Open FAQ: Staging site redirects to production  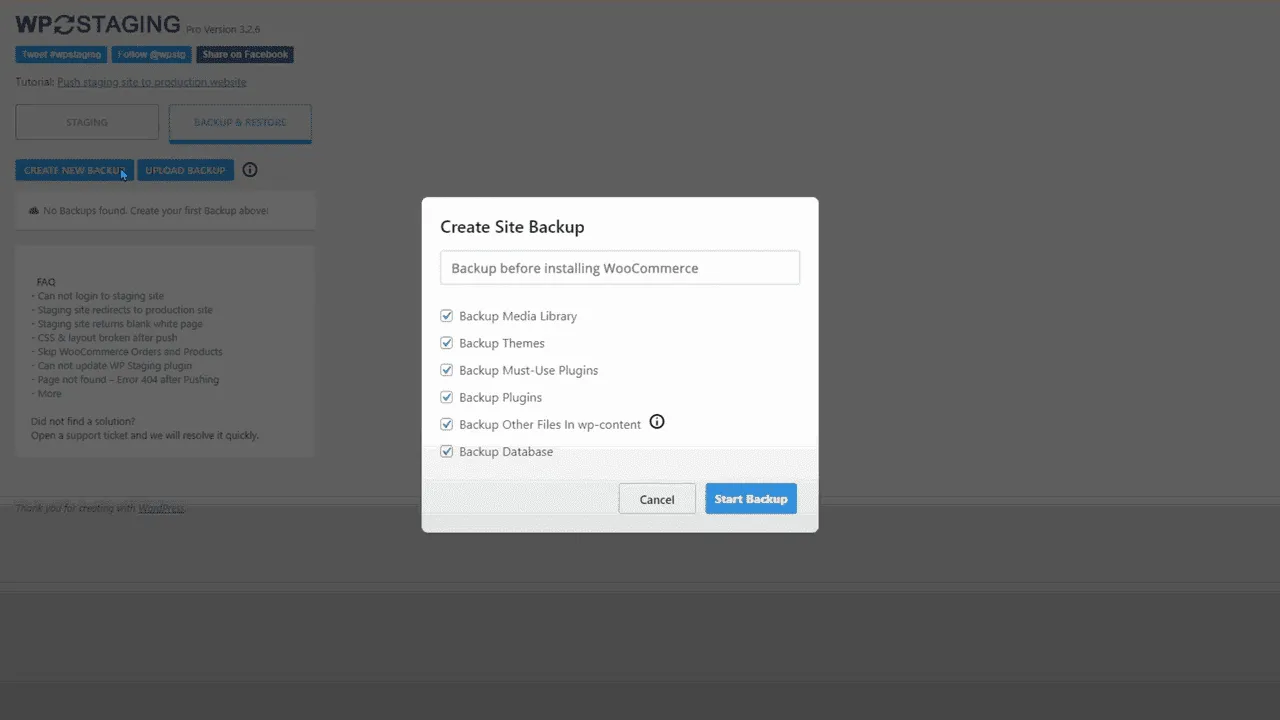point(125,310)
